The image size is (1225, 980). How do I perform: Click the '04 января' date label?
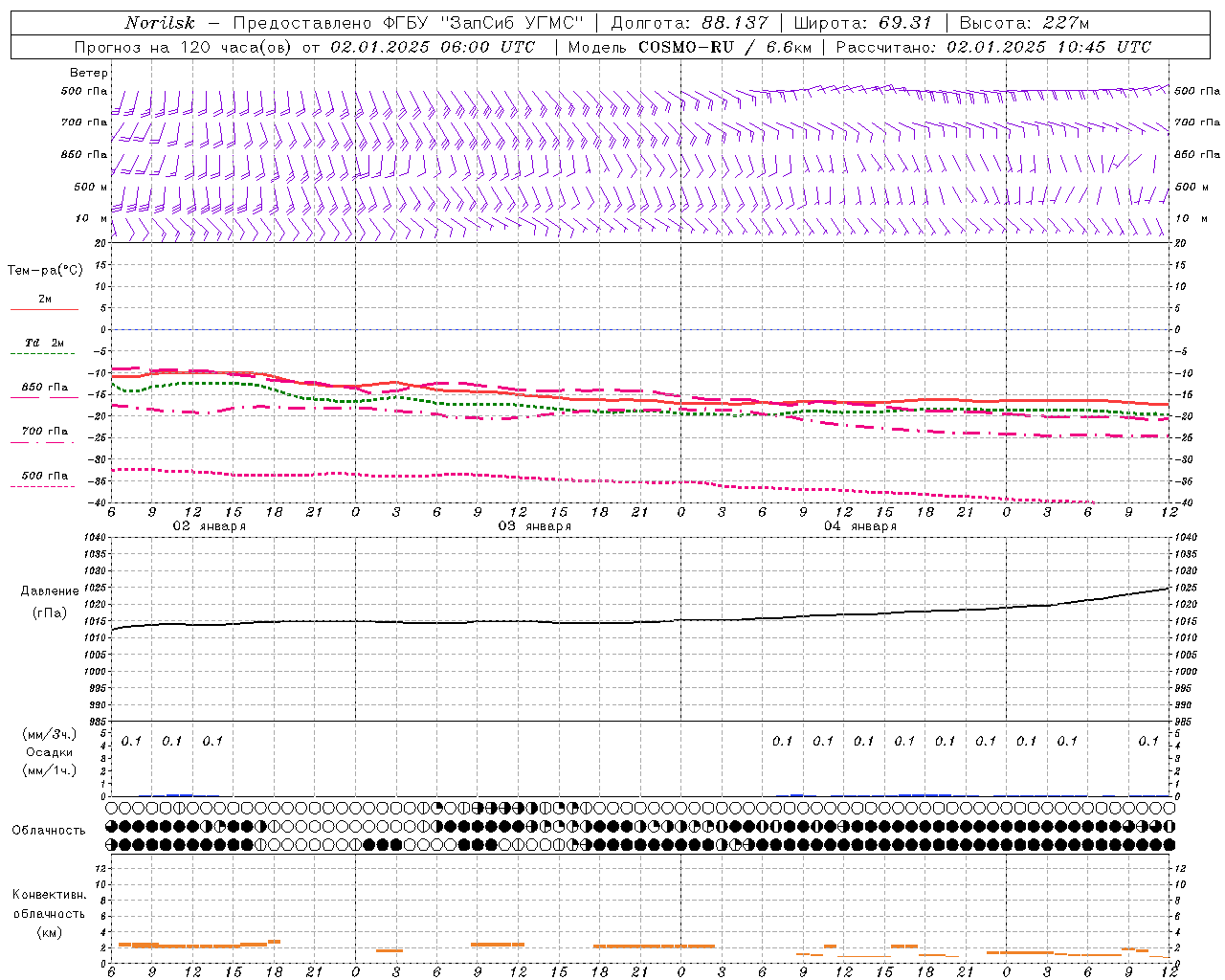(x=860, y=526)
